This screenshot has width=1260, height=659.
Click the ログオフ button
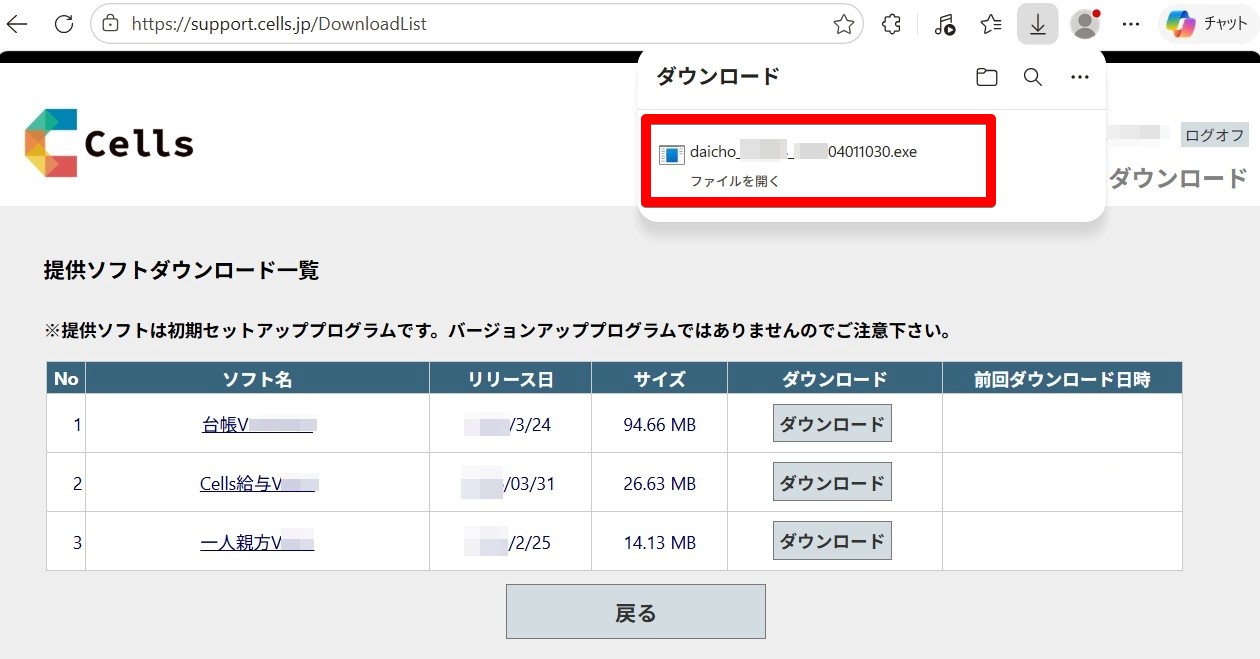(x=1215, y=135)
